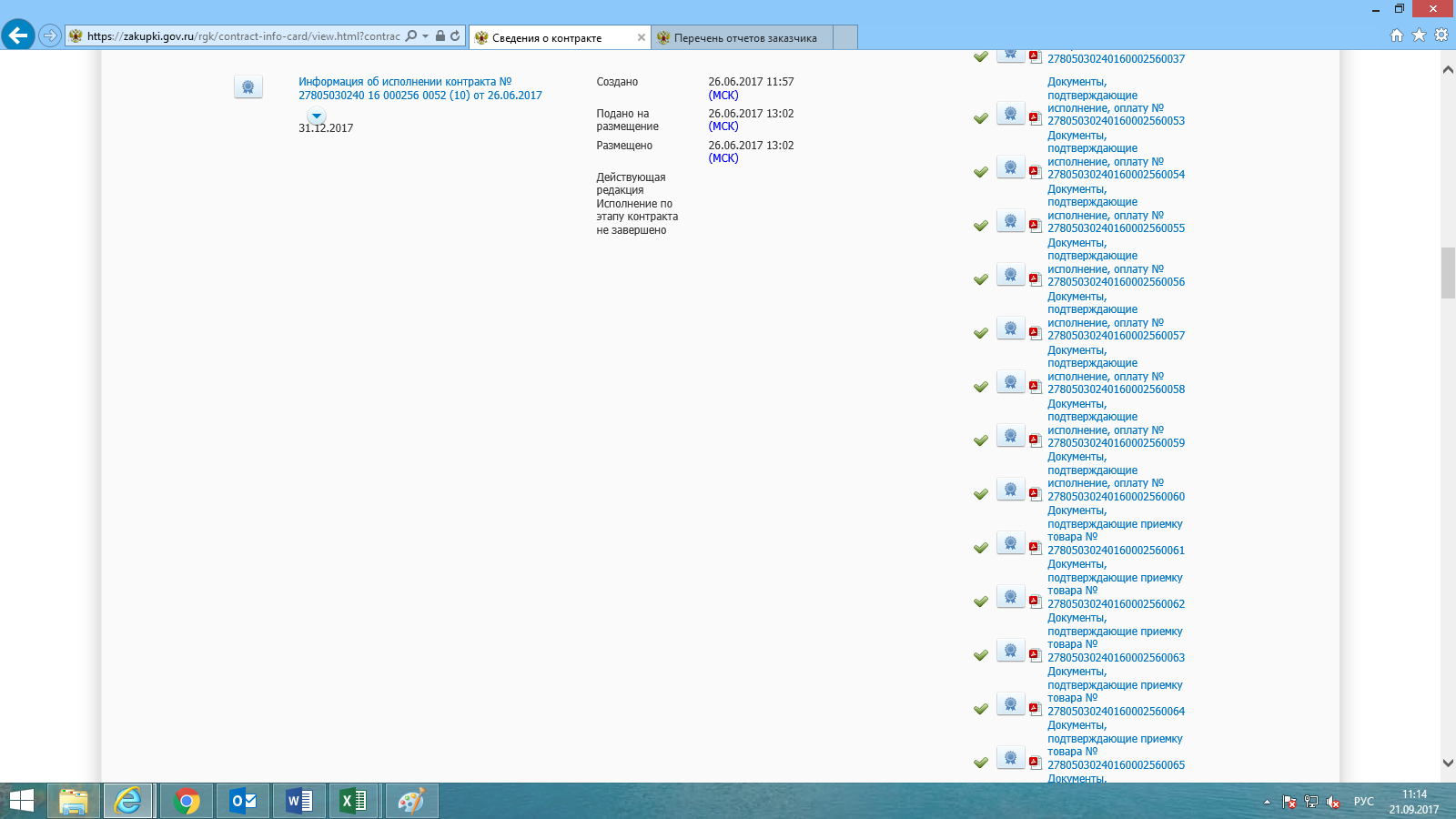The image size is (1456, 819).
Task: Click the PDF icon for document 27805030240160002560054
Action: [x=1035, y=171]
